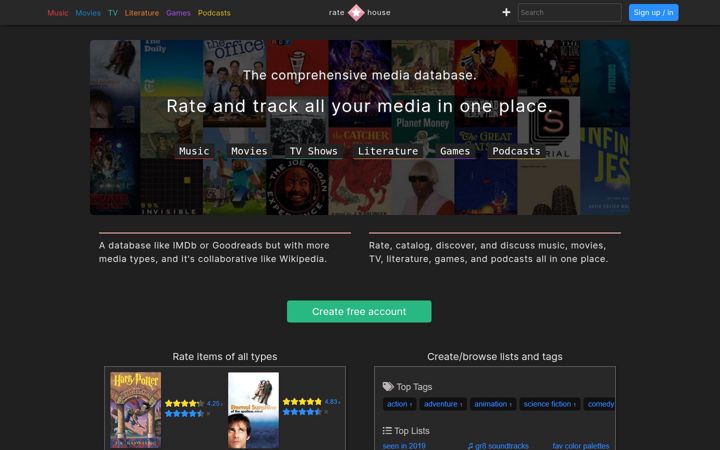Screen dimensions: 720x450
Task: Select the Movies label in hero banner
Action: point(249,151)
